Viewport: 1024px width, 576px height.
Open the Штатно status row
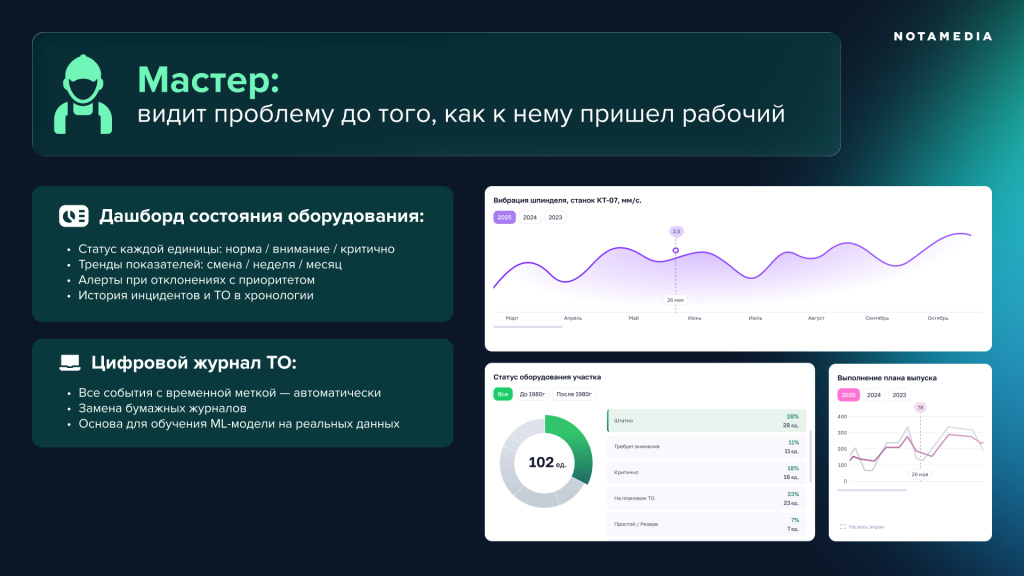(707, 421)
